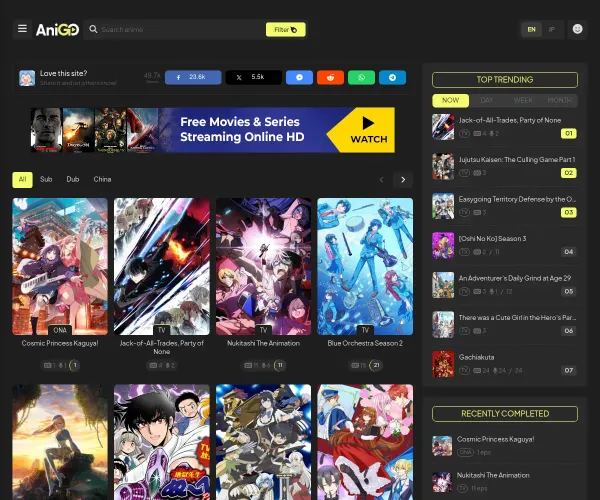The image size is (600, 500).
Task: Open An Adventurer's Daily Grind at Age 29
Action: [505, 285]
